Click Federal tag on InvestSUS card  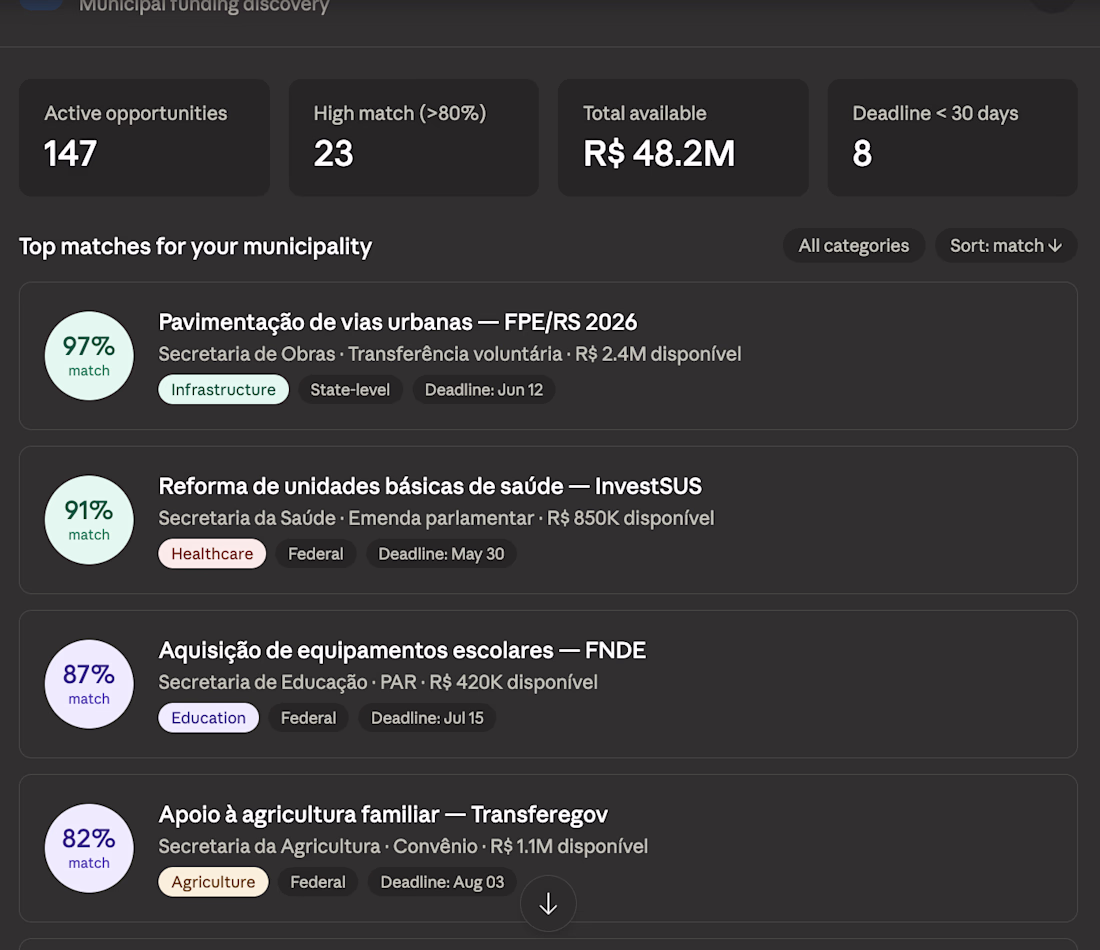point(316,554)
